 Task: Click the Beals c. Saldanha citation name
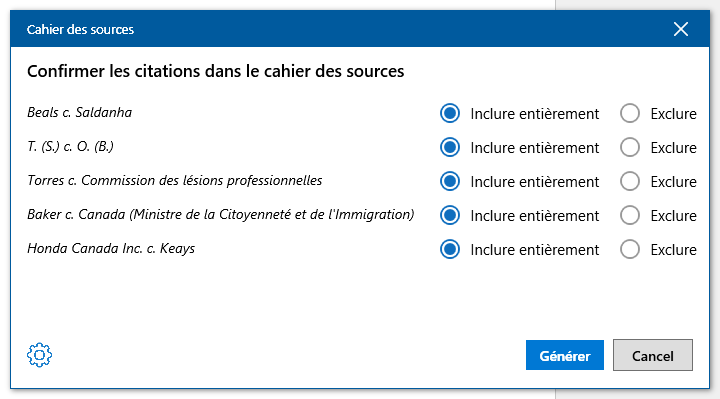pyautogui.click(x=79, y=112)
